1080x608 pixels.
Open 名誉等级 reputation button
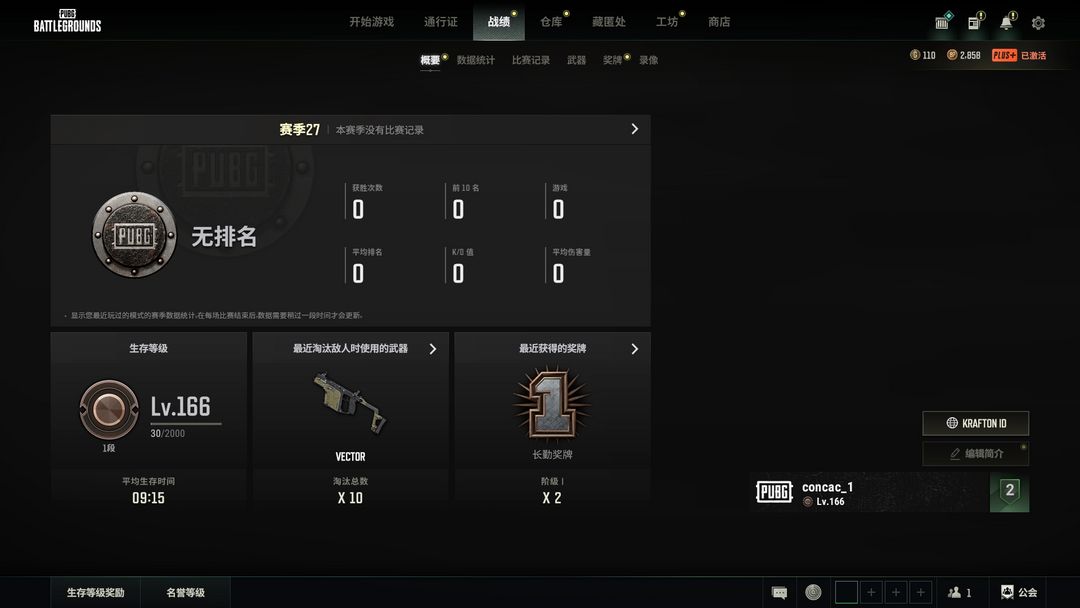pyautogui.click(x=185, y=592)
